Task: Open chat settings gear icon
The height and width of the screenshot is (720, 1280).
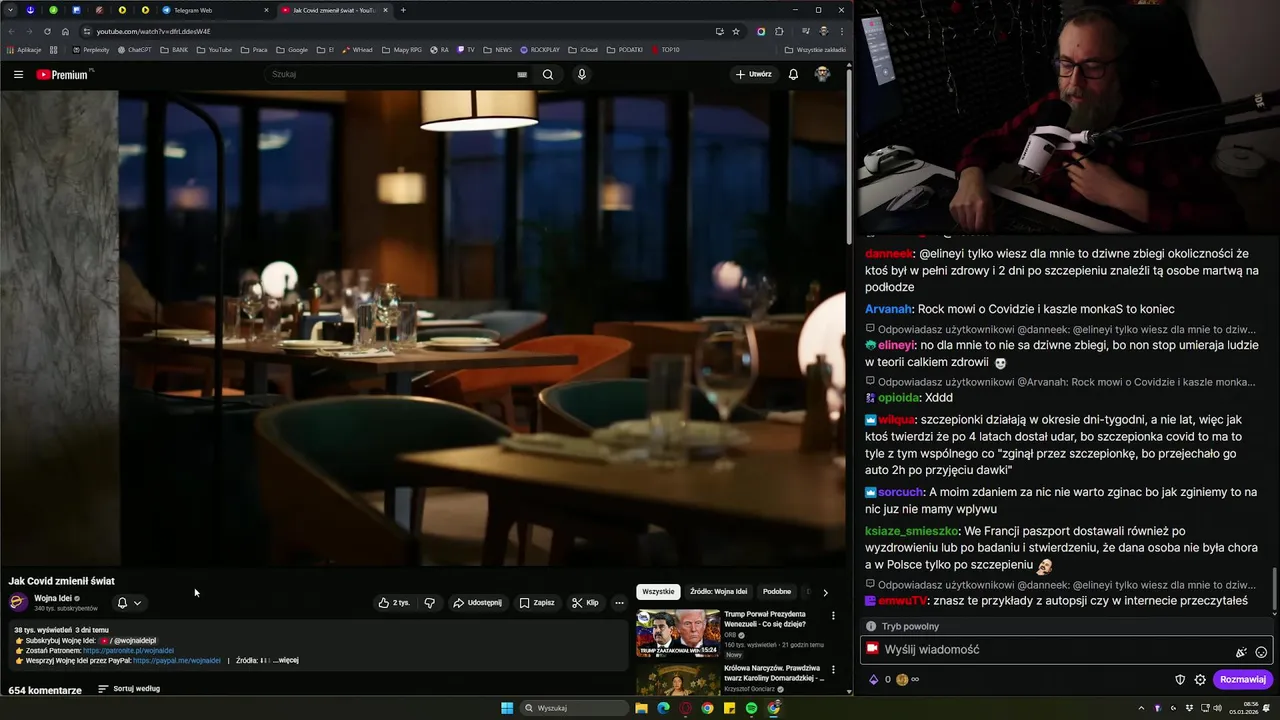Action: (x=1200, y=680)
